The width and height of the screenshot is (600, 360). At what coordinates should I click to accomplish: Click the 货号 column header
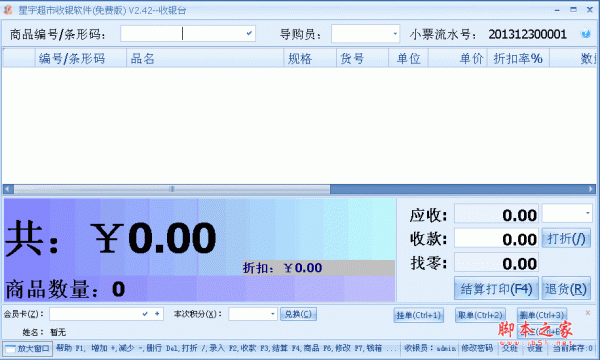[362, 59]
